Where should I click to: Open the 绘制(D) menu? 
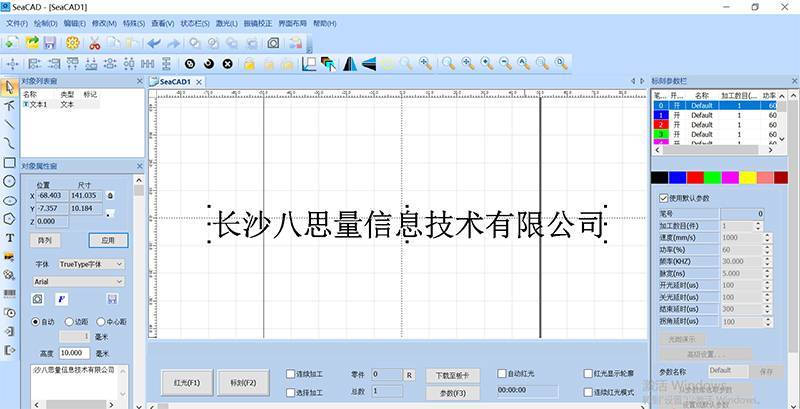pyautogui.click(x=46, y=23)
